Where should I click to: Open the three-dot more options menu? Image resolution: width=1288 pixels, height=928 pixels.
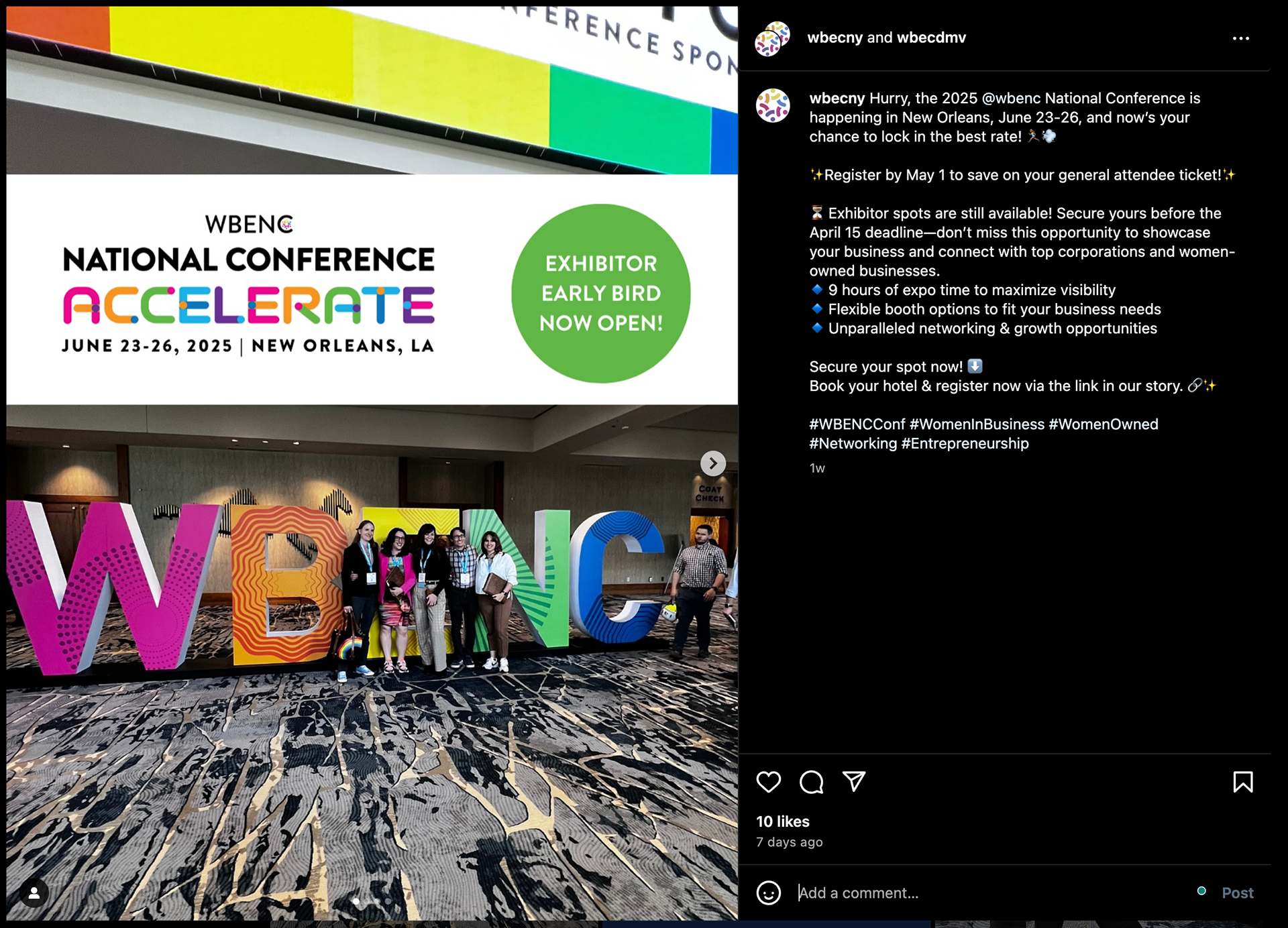pyautogui.click(x=1241, y=38)
